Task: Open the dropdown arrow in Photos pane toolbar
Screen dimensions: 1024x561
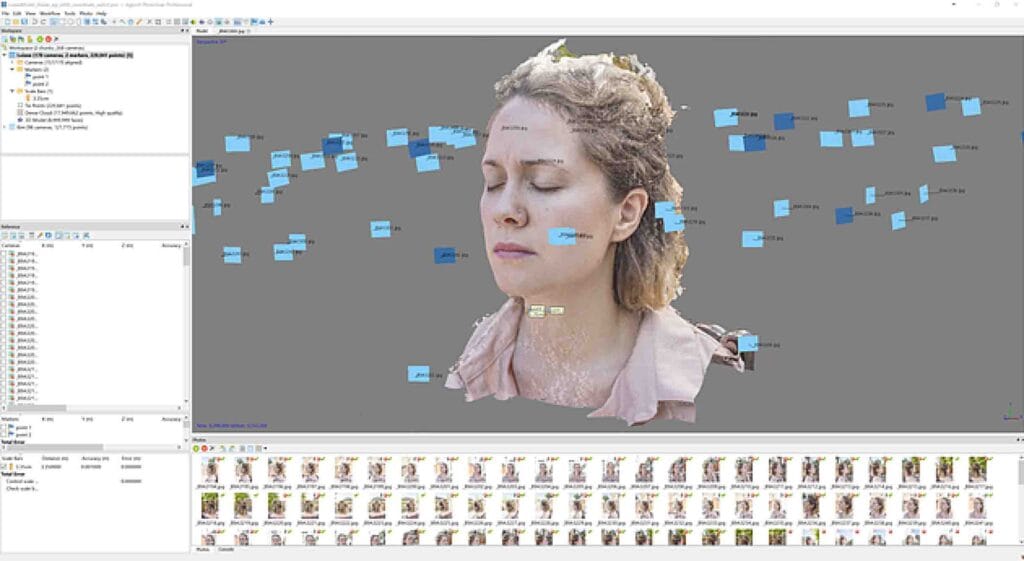Action: [x=265, y=449]
